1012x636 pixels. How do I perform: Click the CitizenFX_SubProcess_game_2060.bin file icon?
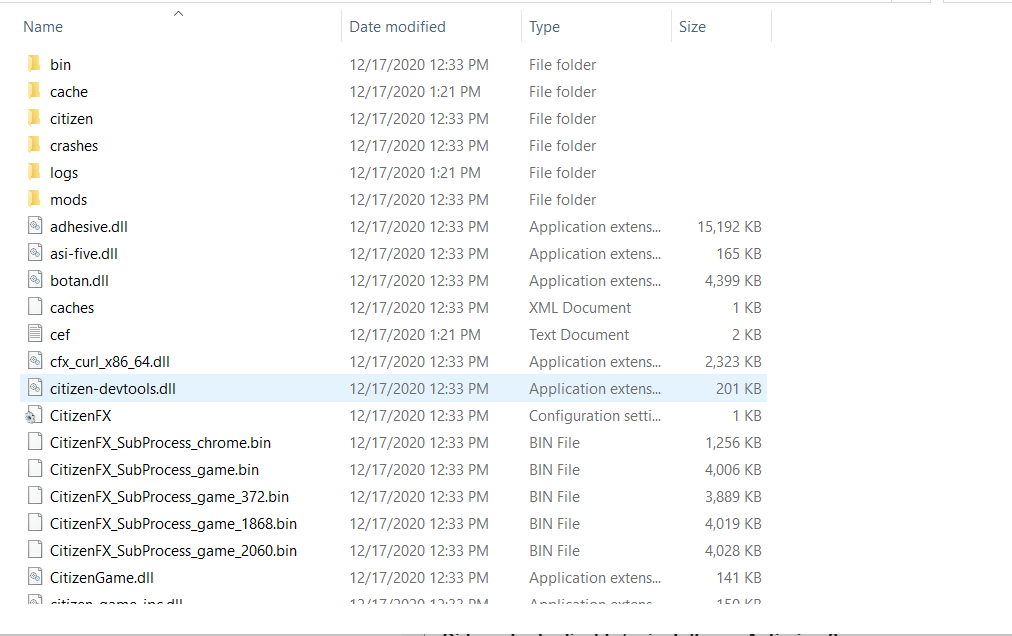35,550
